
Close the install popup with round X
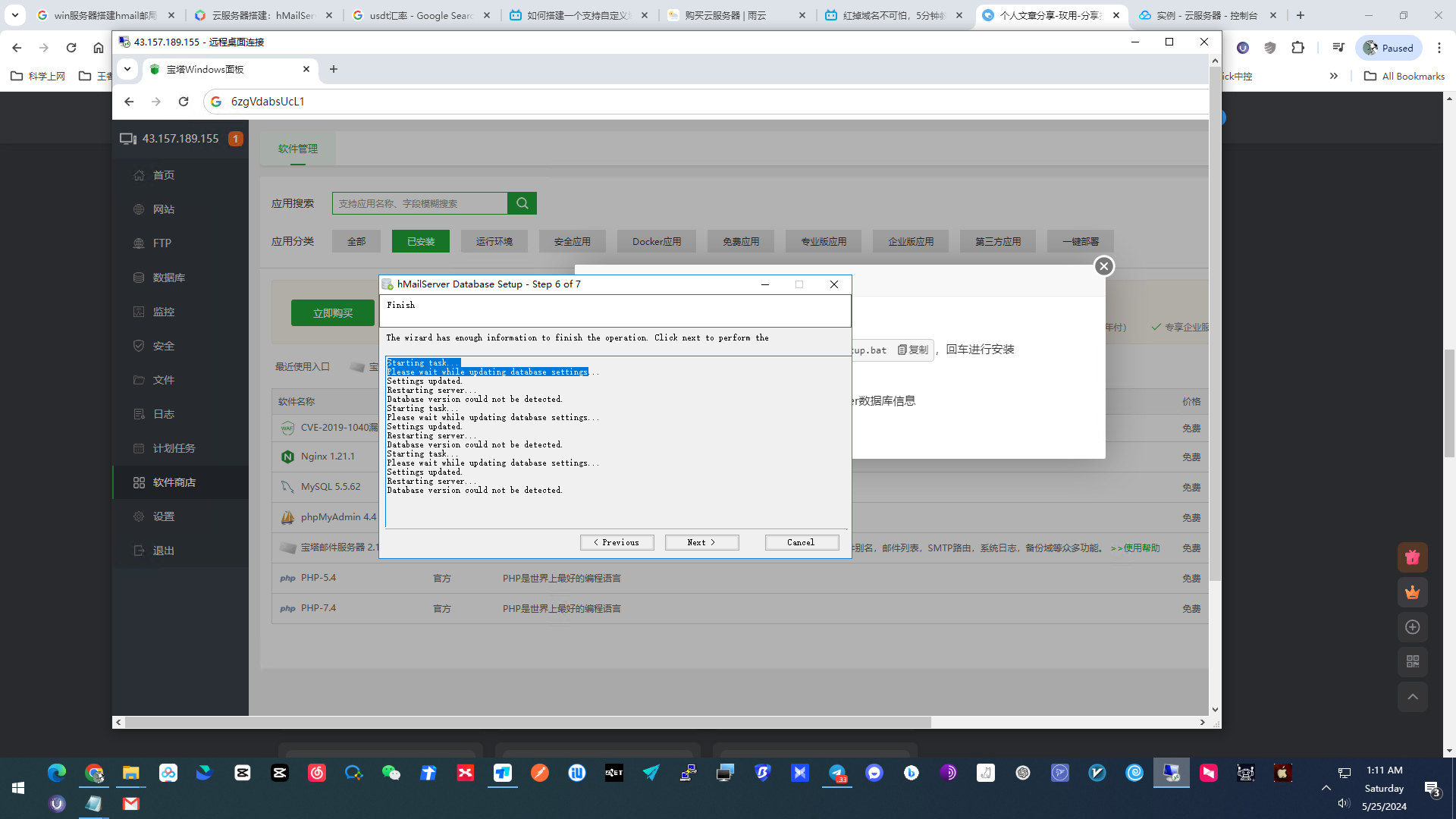(x=1104, y=266)
